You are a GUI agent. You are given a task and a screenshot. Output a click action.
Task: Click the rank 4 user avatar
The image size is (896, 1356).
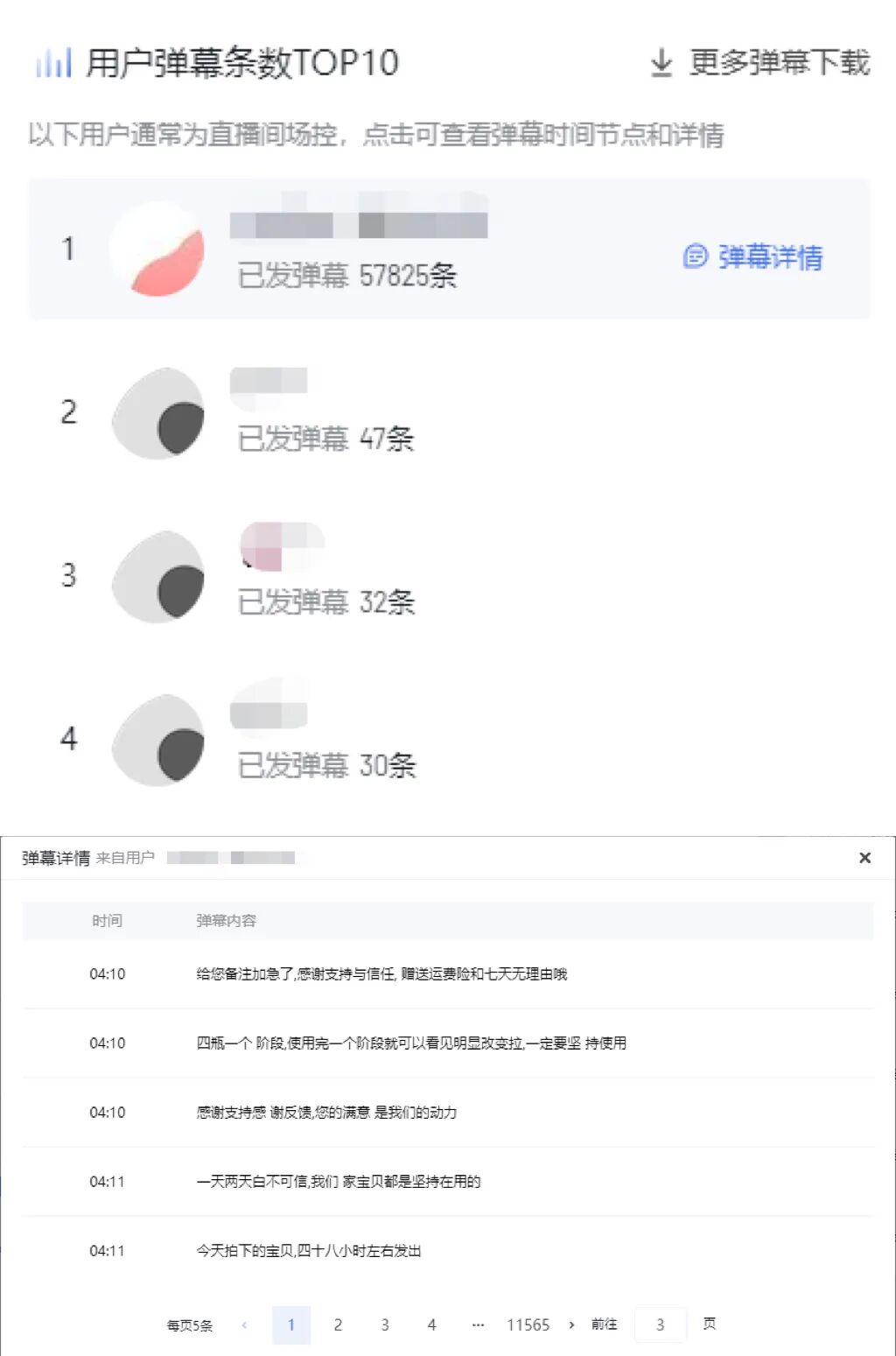pos(157,740)
